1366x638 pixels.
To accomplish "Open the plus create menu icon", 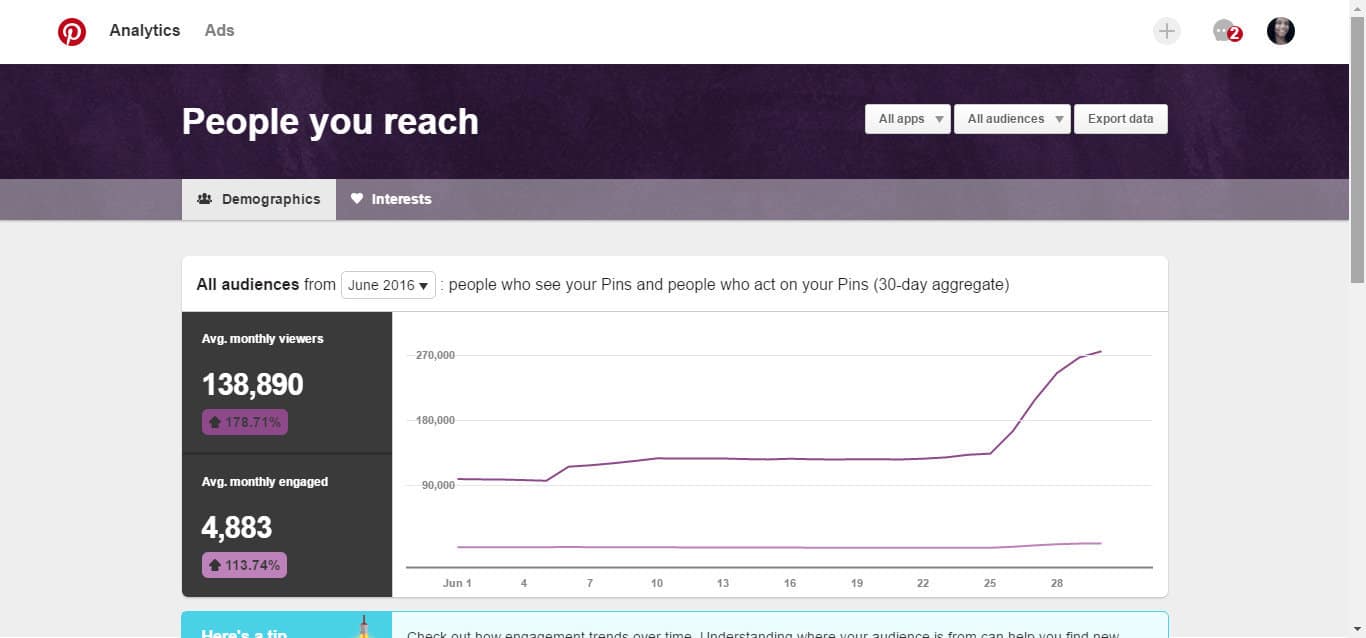I will tap(1166, 31).
